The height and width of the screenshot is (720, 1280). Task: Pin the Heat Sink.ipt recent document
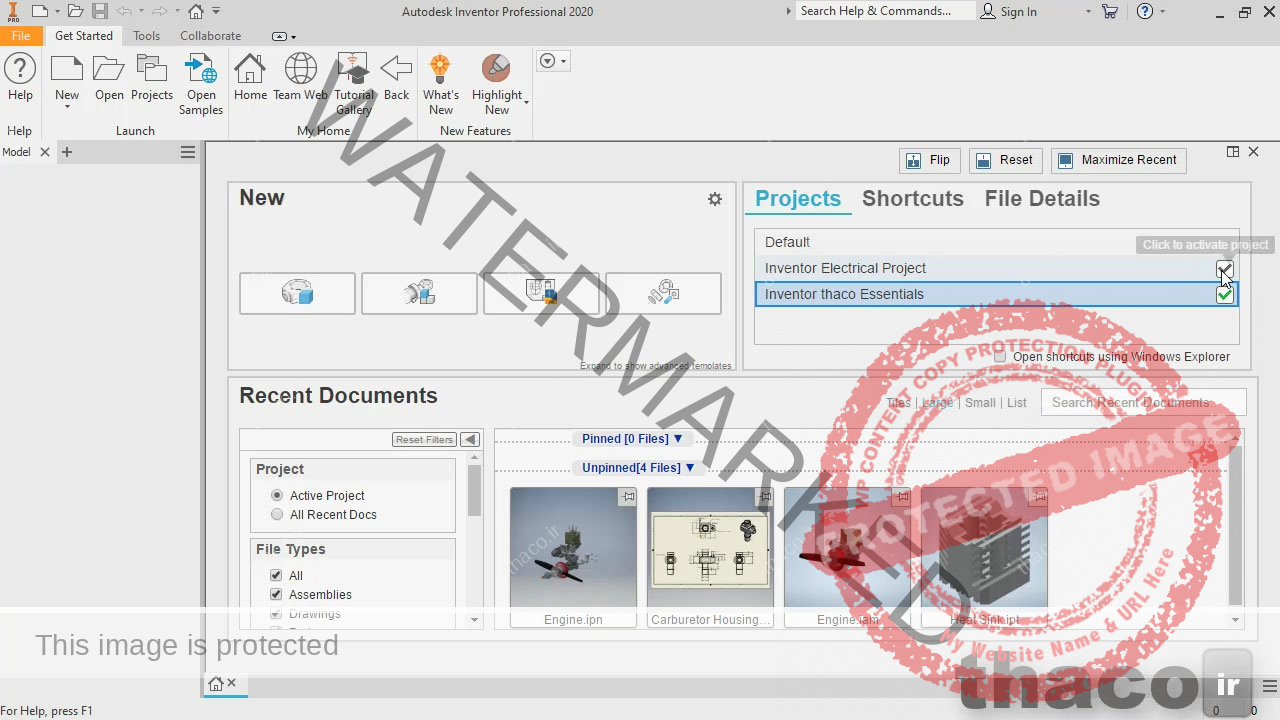[1039, 496]
